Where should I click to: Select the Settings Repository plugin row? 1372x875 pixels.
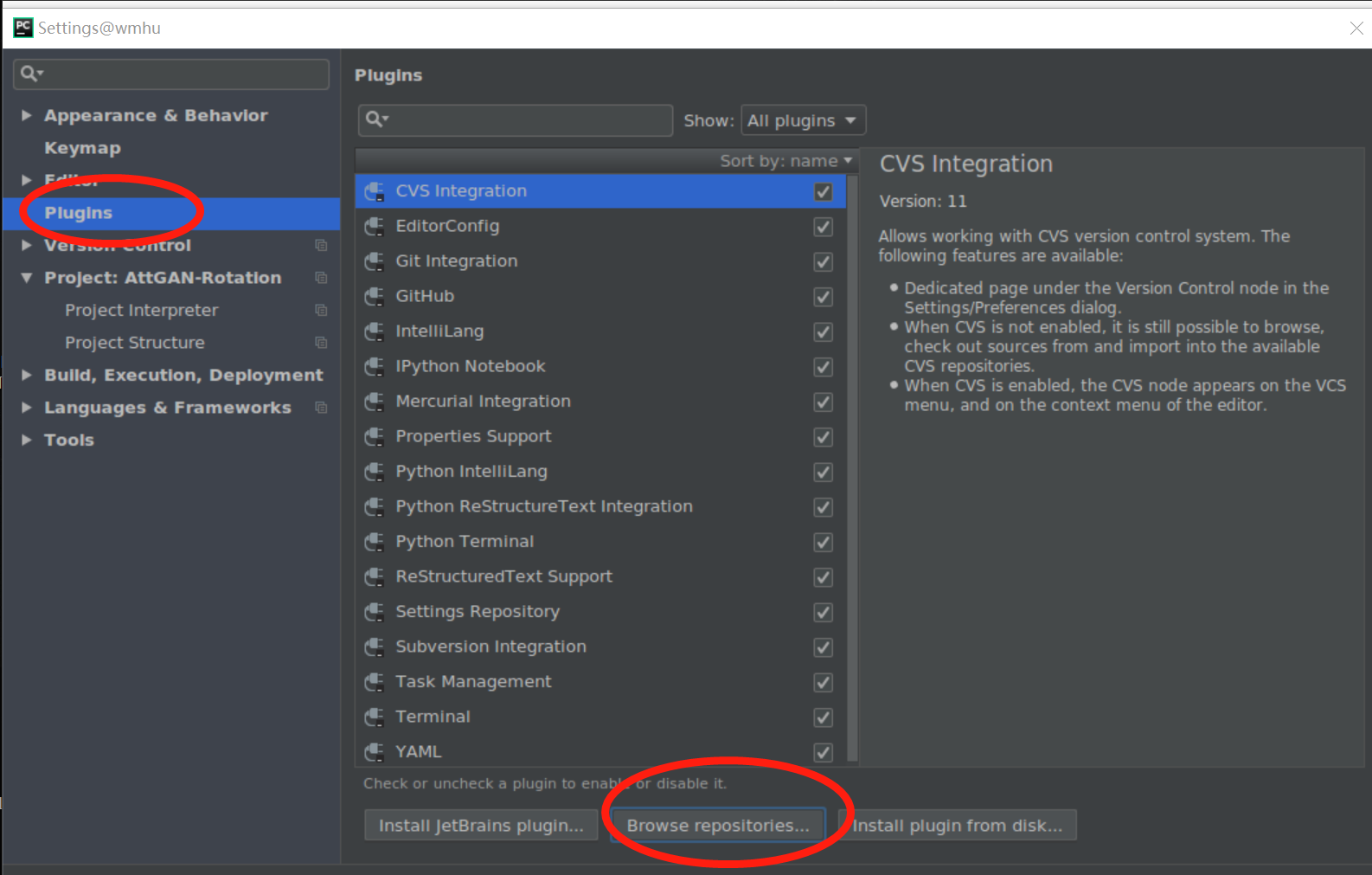pyautogui.click(x=600, y=612)
